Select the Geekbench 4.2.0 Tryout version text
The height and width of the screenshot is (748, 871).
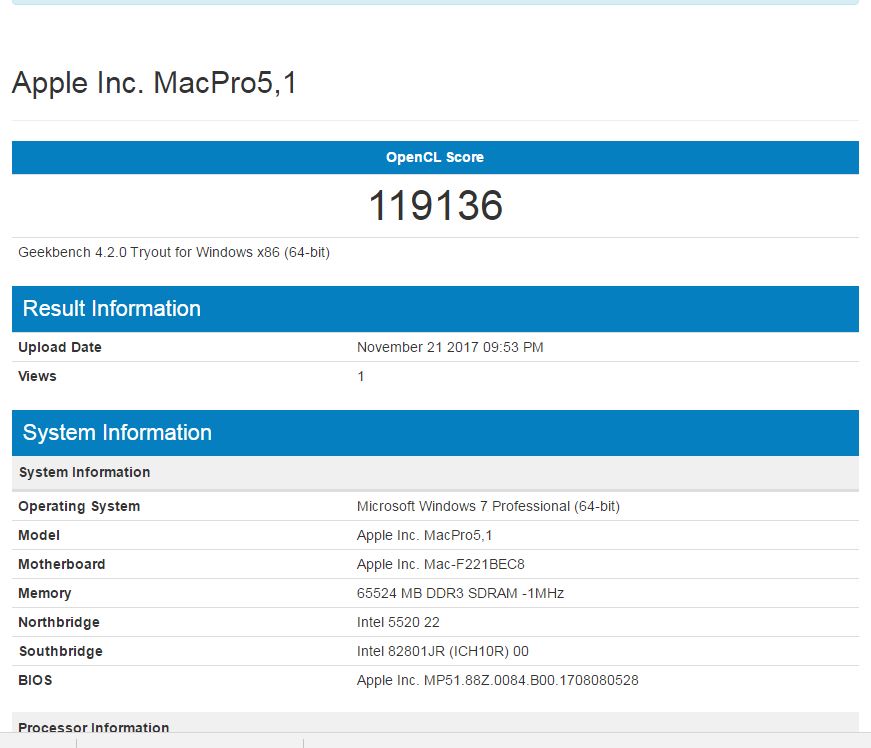click(174, 252)
